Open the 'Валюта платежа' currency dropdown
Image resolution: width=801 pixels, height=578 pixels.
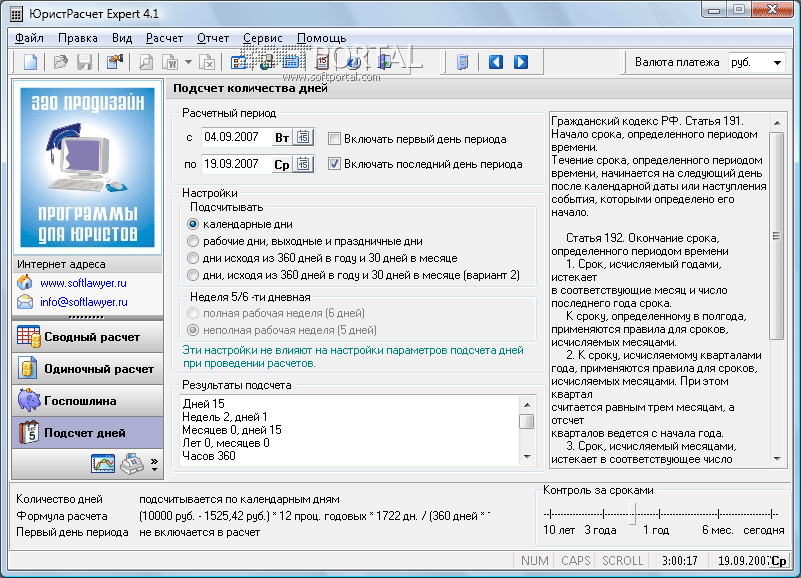point(777,62)
